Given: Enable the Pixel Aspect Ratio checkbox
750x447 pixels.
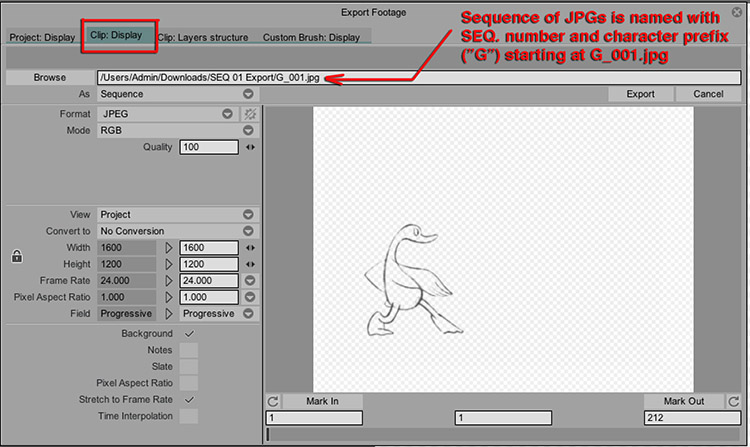Looking at the screenshot, I should click(x=189, y=383).
